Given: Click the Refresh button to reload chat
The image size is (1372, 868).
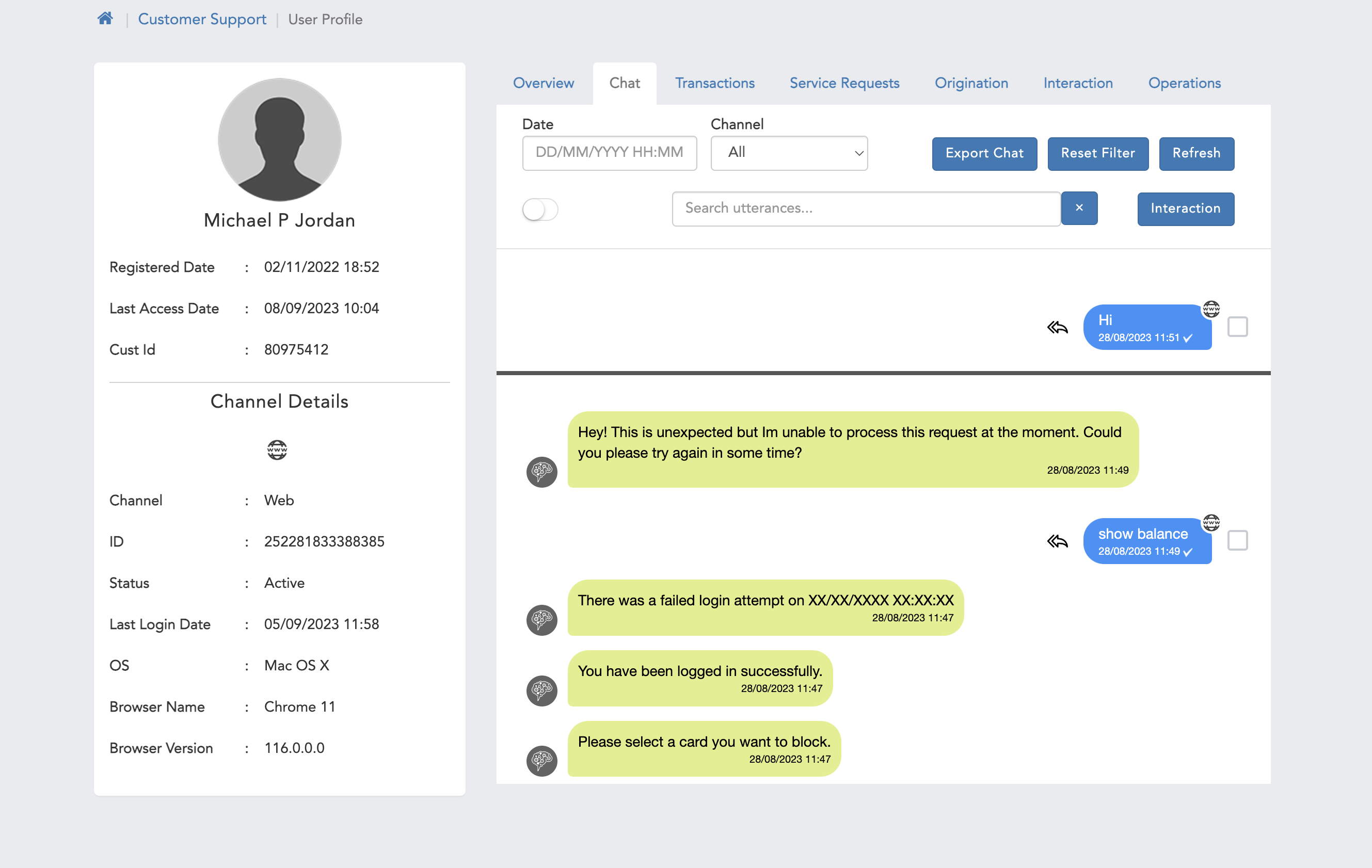Looking at the screenshot, I should [1197, 154].
